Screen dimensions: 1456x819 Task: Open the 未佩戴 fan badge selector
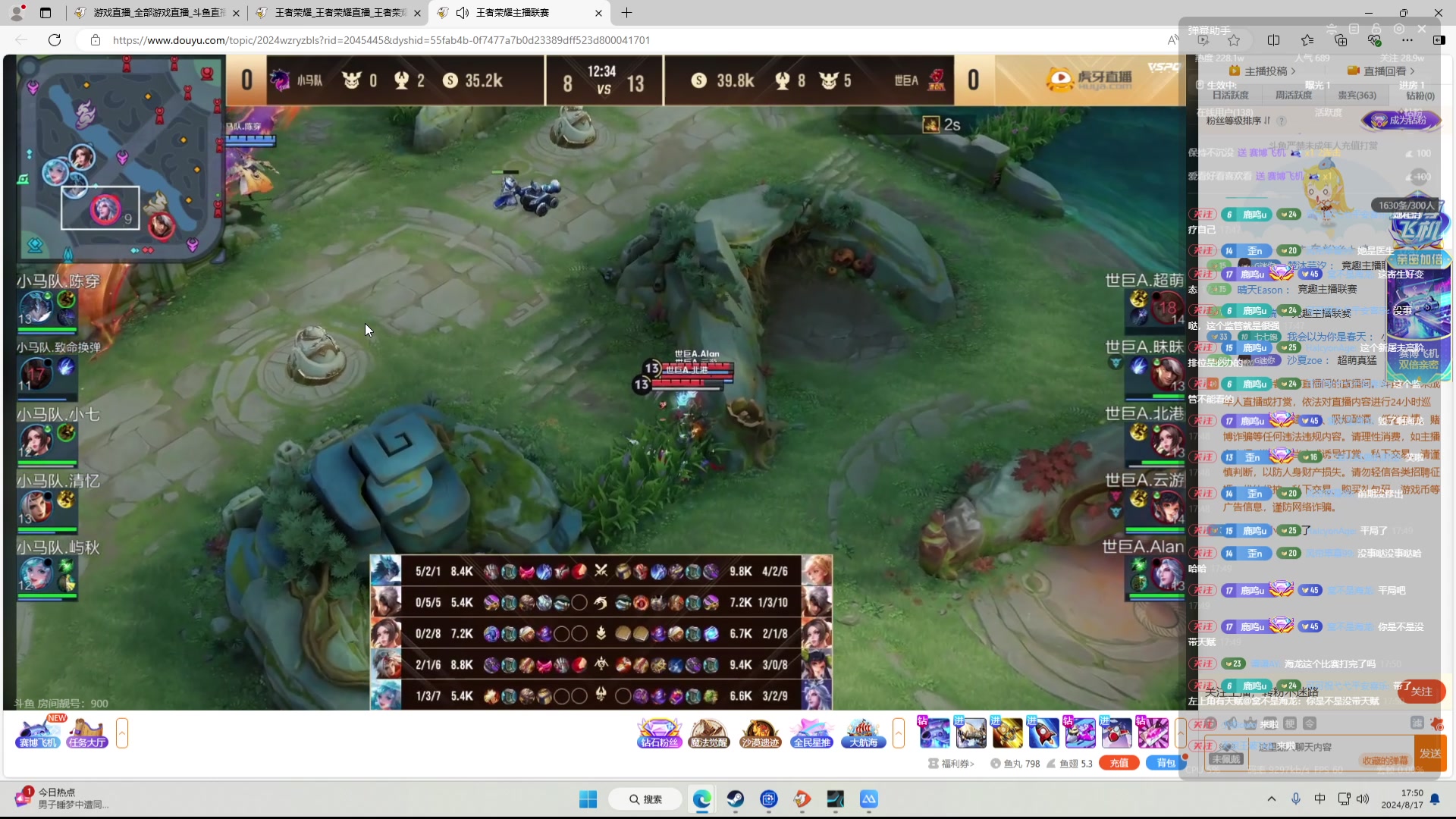[x=1226, y=759]
